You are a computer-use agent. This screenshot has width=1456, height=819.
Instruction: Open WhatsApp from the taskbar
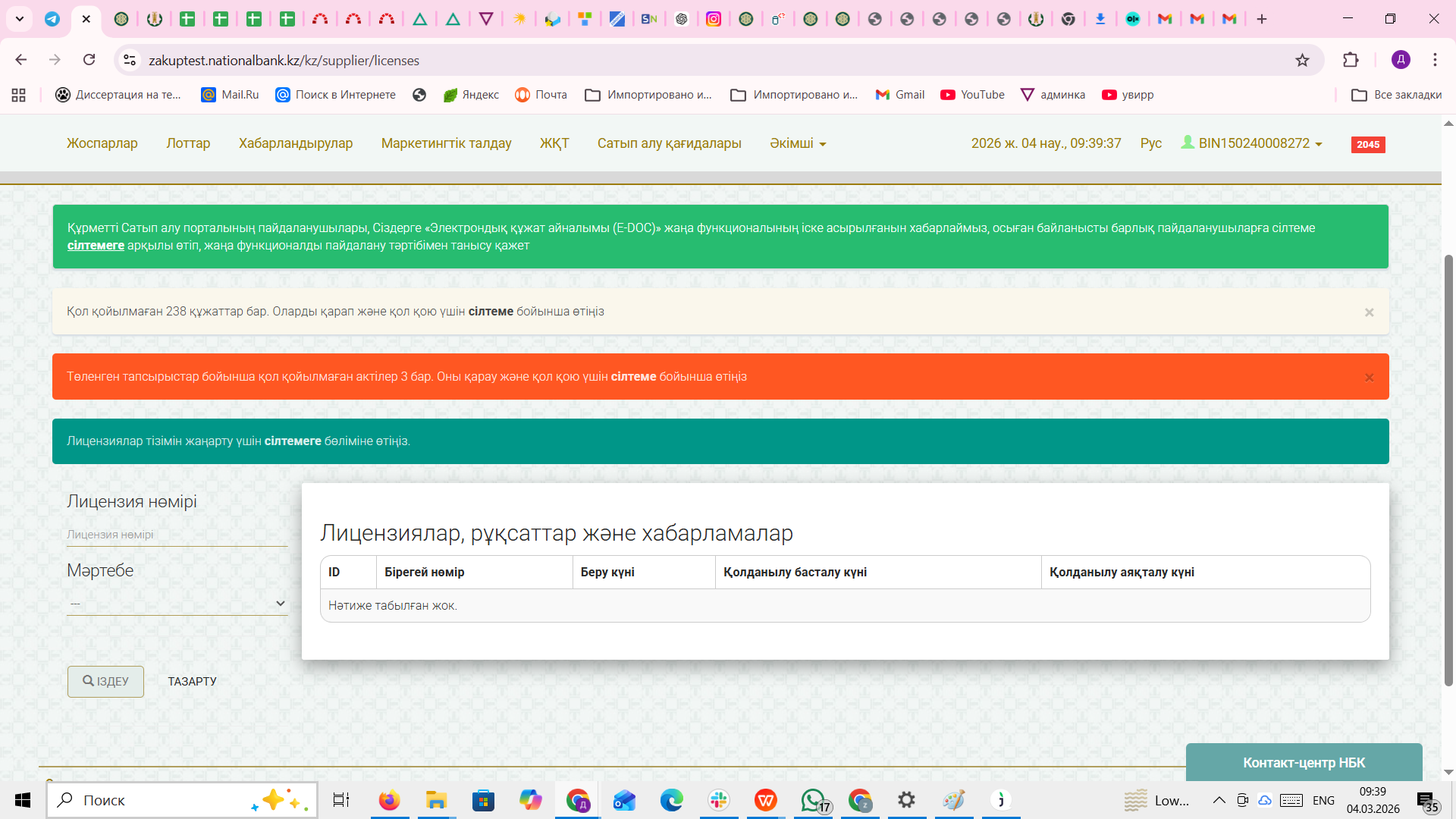point(813,800)
